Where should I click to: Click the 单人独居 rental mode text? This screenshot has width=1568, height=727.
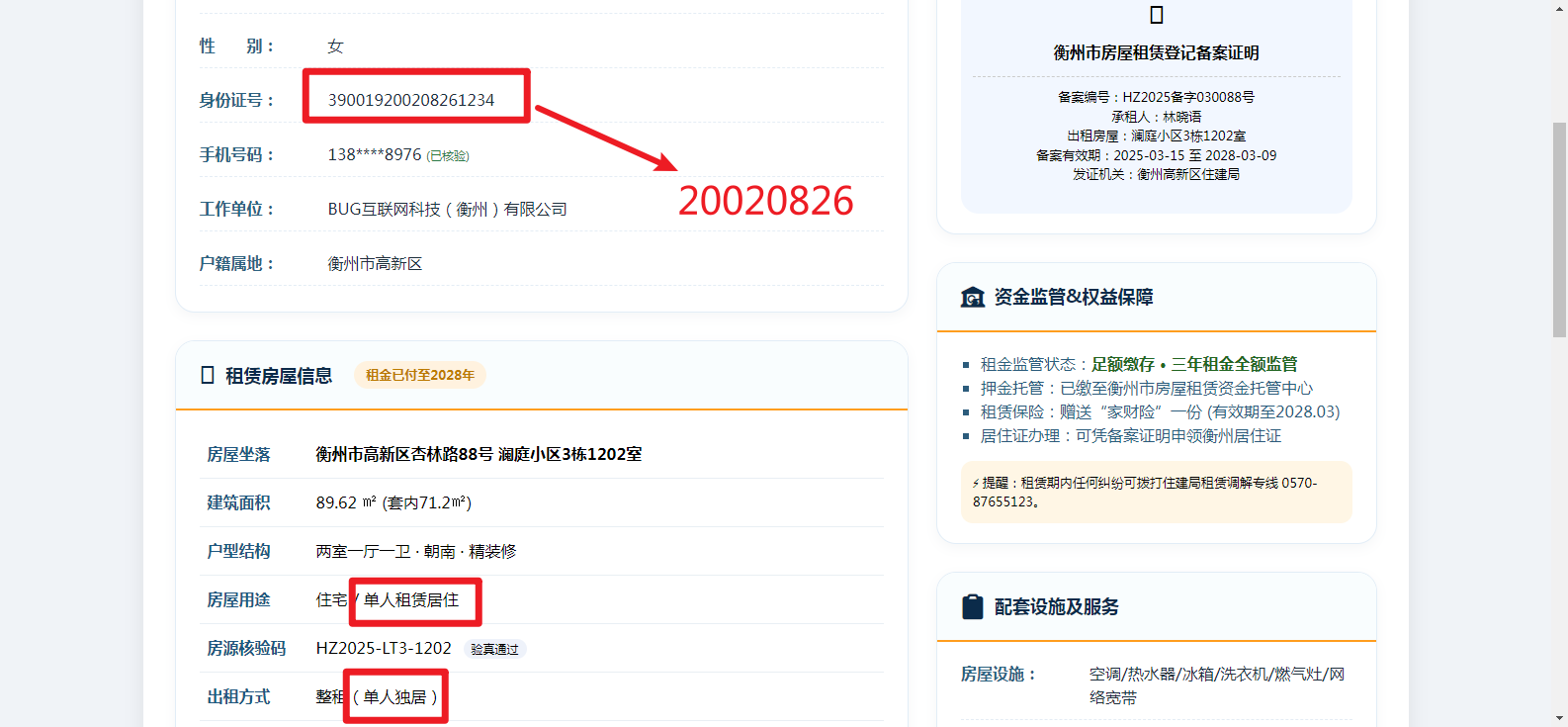point(395,696)
